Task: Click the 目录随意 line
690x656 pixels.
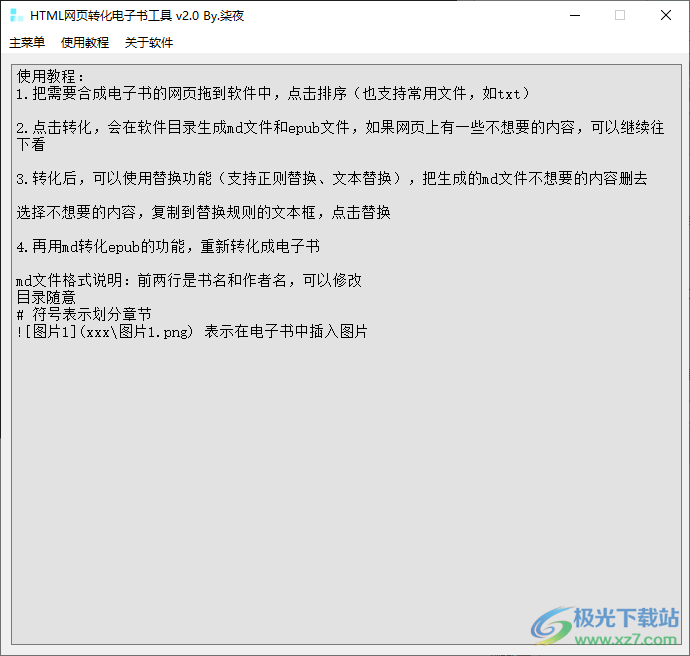Action: coord(46,297)
